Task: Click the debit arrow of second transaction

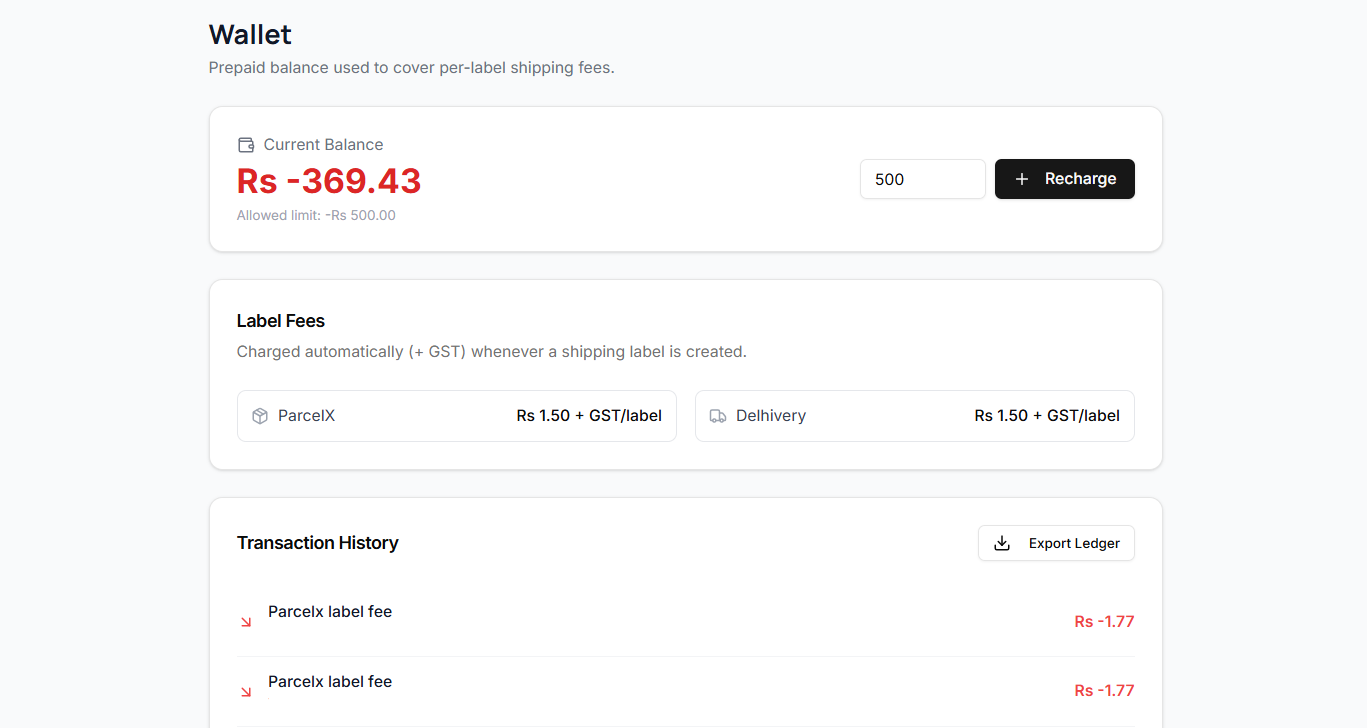Action: coord(246,692)
